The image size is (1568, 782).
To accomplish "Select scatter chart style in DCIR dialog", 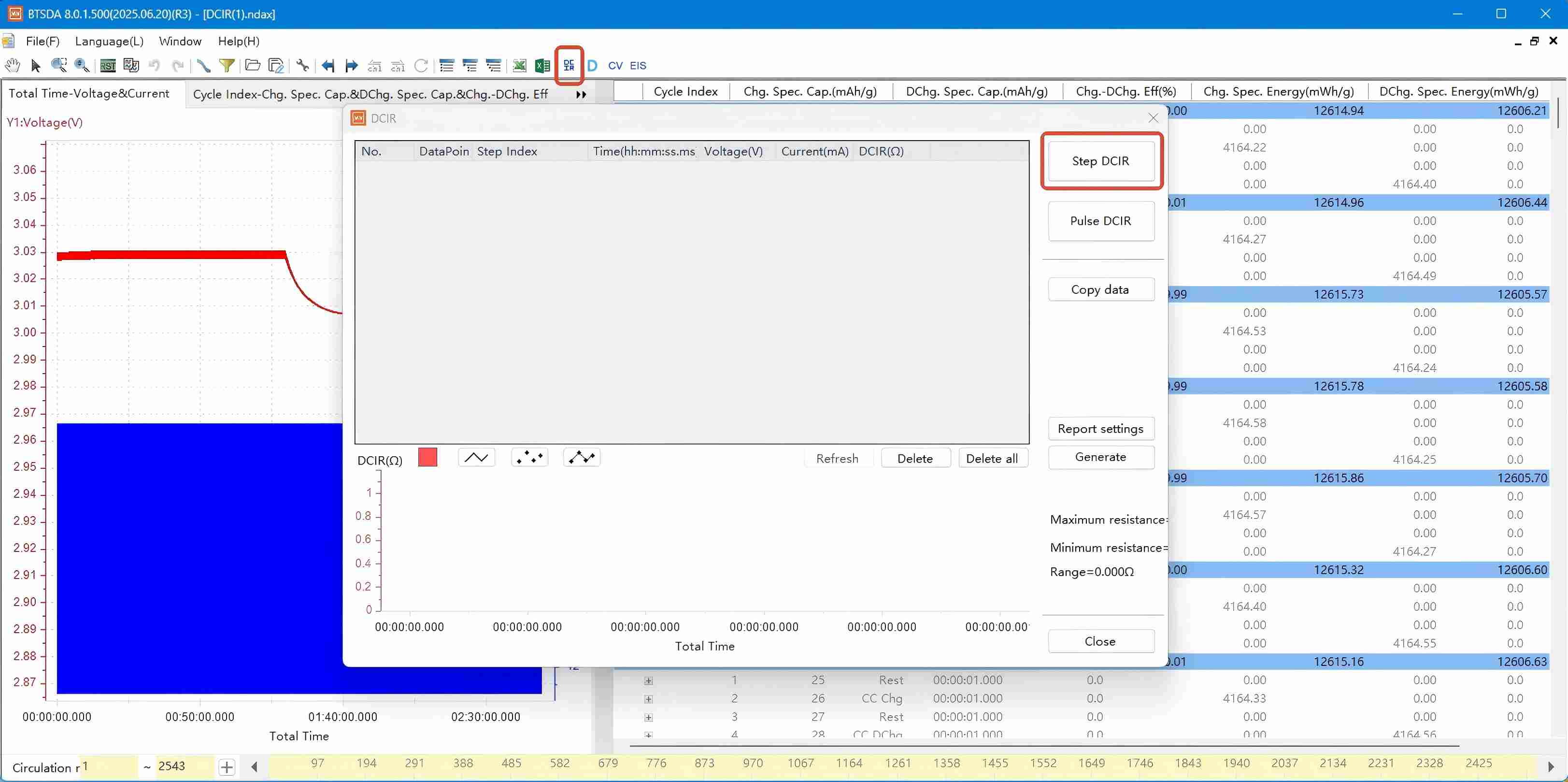I will (529, 457).
